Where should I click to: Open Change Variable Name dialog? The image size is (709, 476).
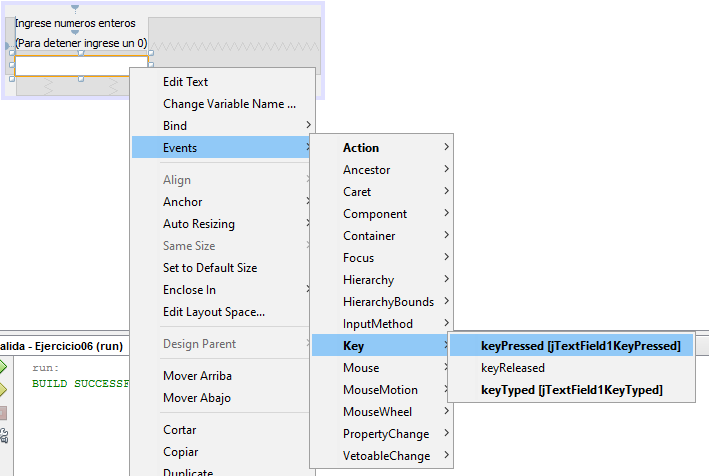[x=229, y=104]
